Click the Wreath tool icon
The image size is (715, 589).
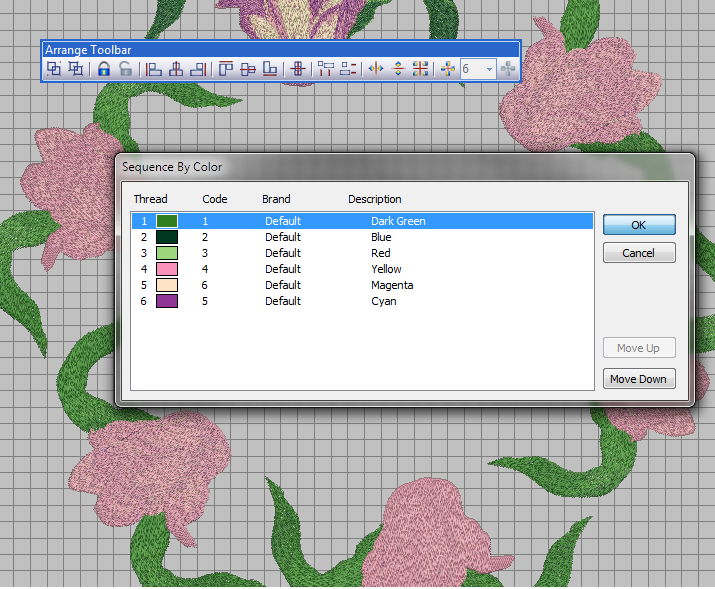pos(448,69)
